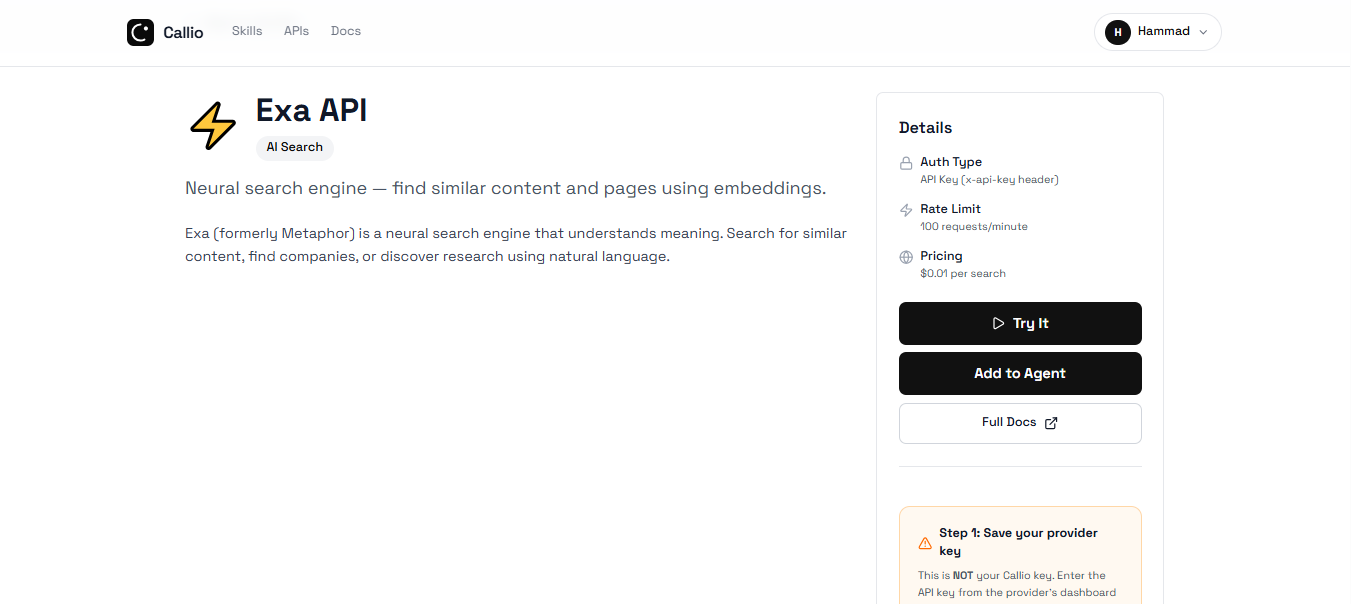Open the Skills menu item
1351x604 pixels.
coord(246,30)
